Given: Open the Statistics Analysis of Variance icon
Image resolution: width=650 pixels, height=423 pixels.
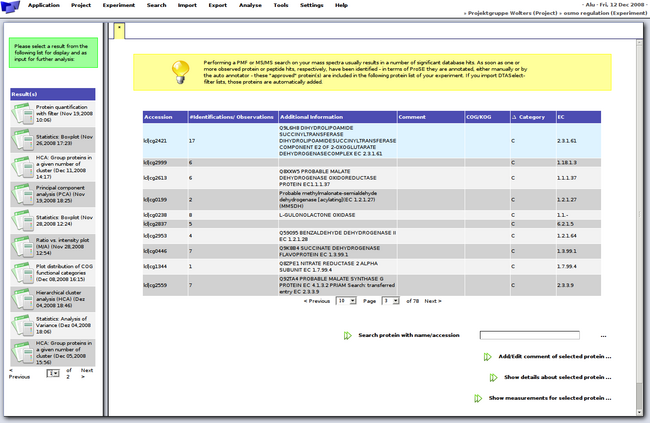Looking at the screenshot, I should pos(23,326).
